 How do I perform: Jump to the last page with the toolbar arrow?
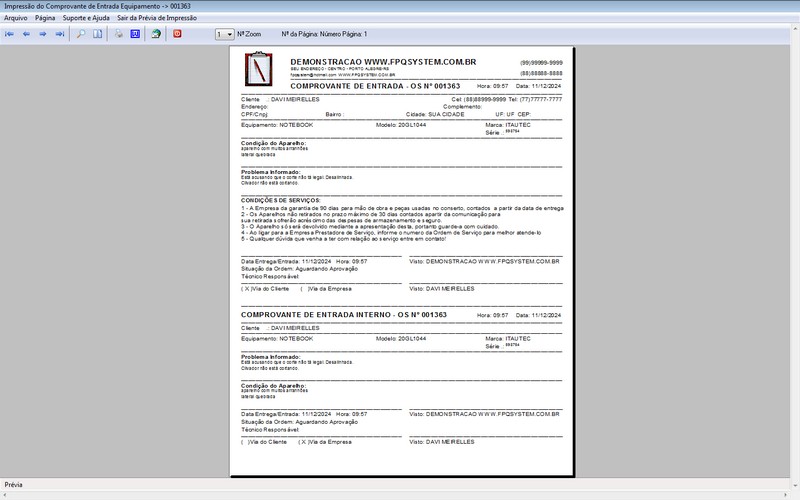[x=60, y=34]
